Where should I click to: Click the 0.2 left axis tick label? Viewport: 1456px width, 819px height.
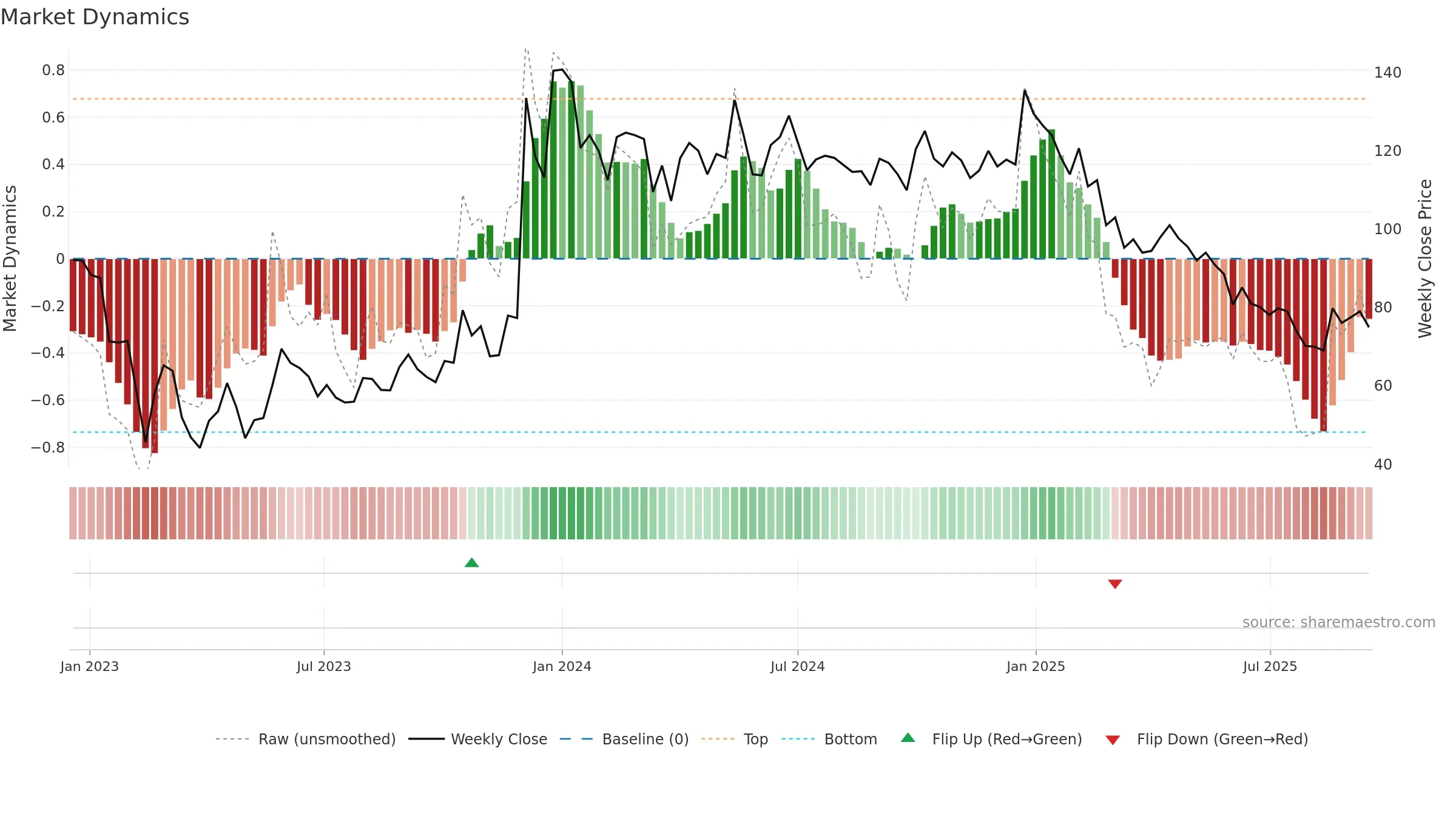click(x=53, y=212)
